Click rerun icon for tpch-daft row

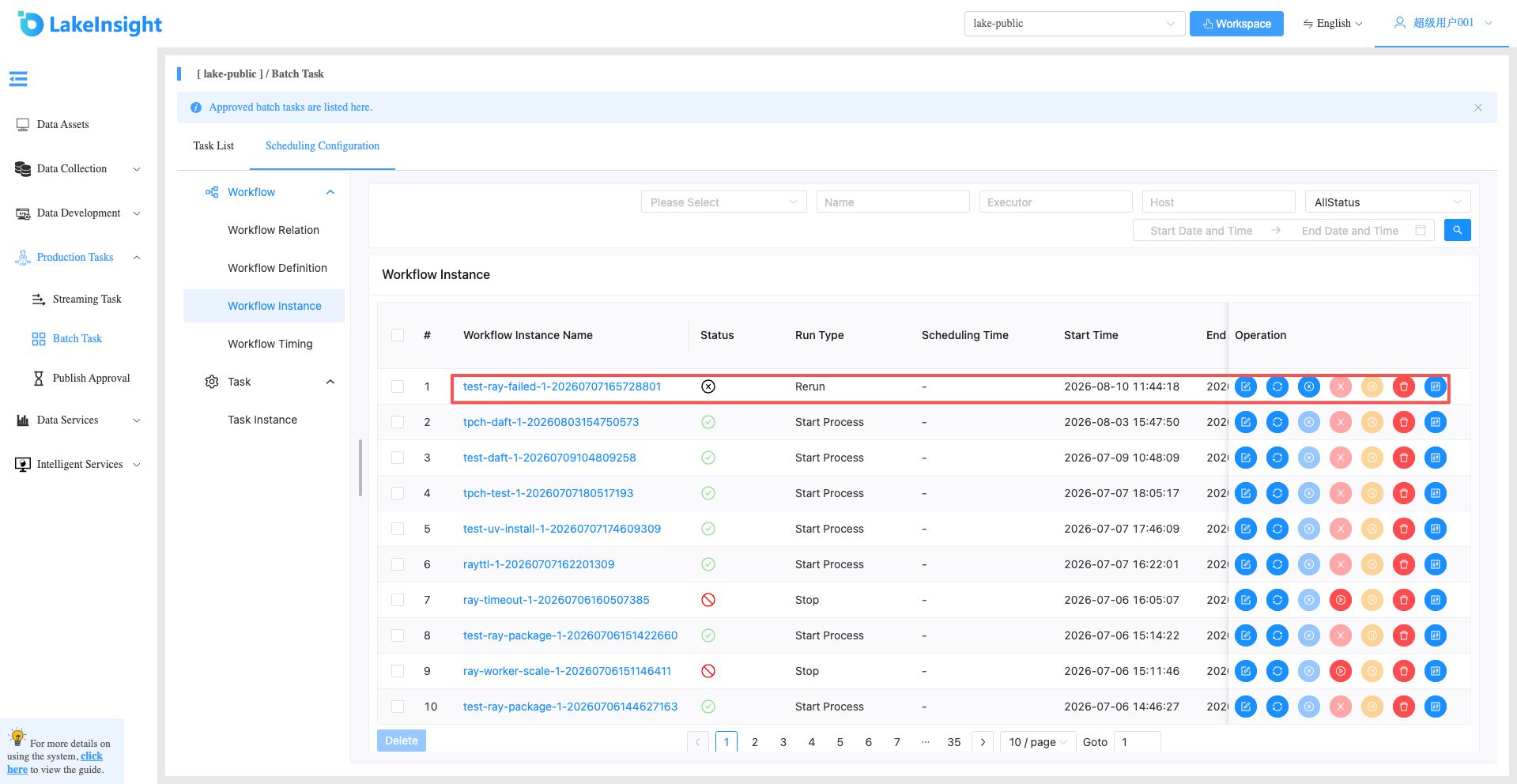pos(1277,422)
